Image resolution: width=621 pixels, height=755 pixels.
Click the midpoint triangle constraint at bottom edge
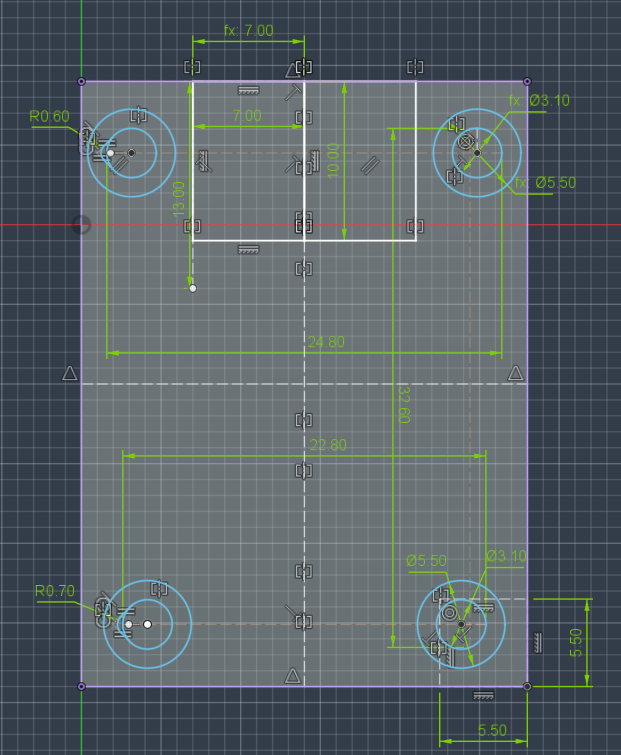(x=293, y=676)
